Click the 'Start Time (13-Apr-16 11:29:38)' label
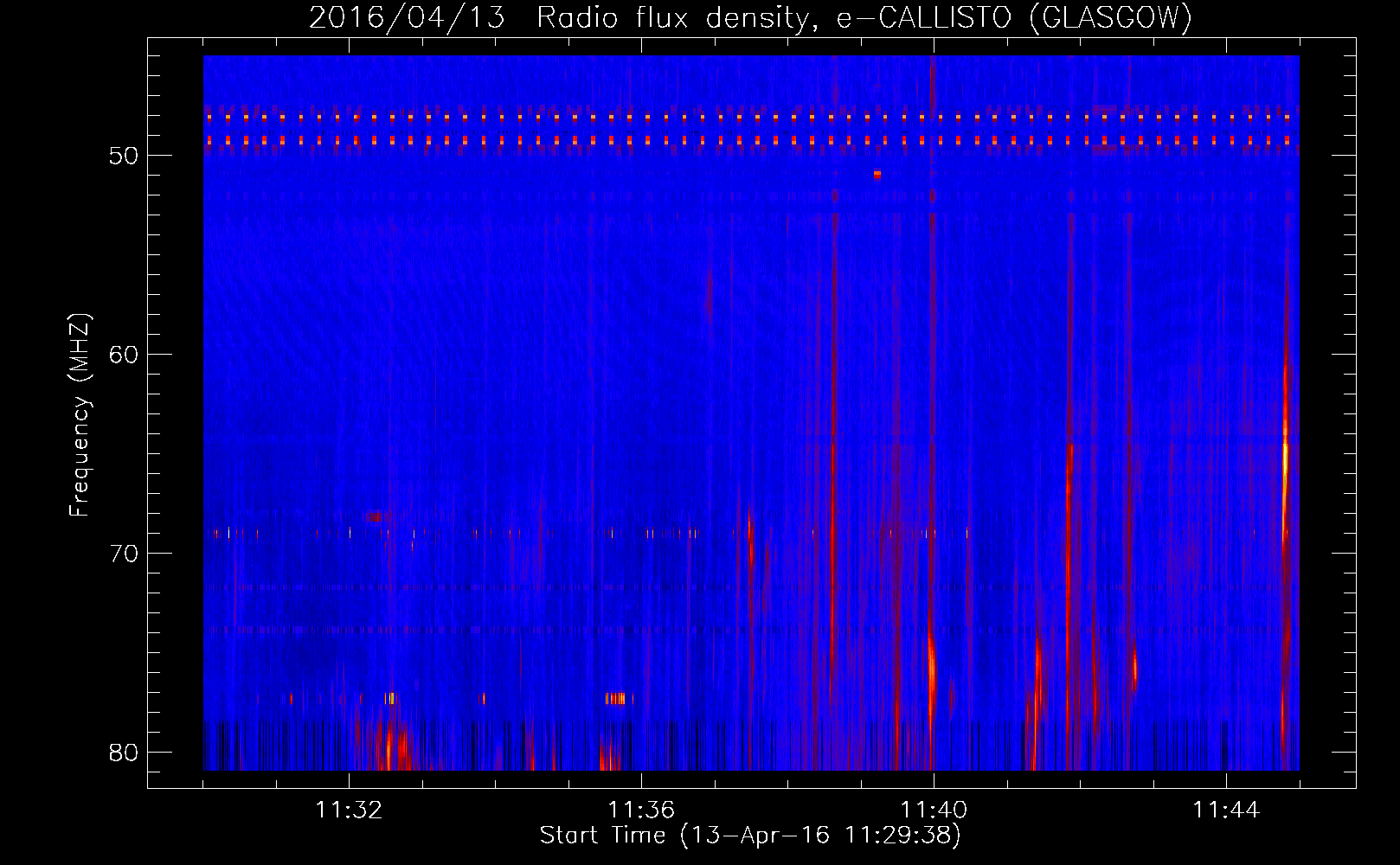 (750, 836)
